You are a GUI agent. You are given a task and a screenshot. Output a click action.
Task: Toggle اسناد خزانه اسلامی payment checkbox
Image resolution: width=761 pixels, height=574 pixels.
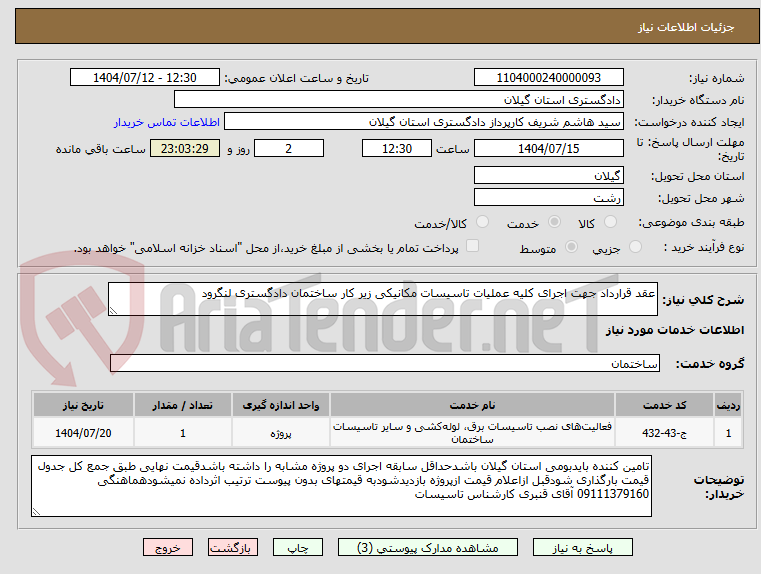coord(472,246)
